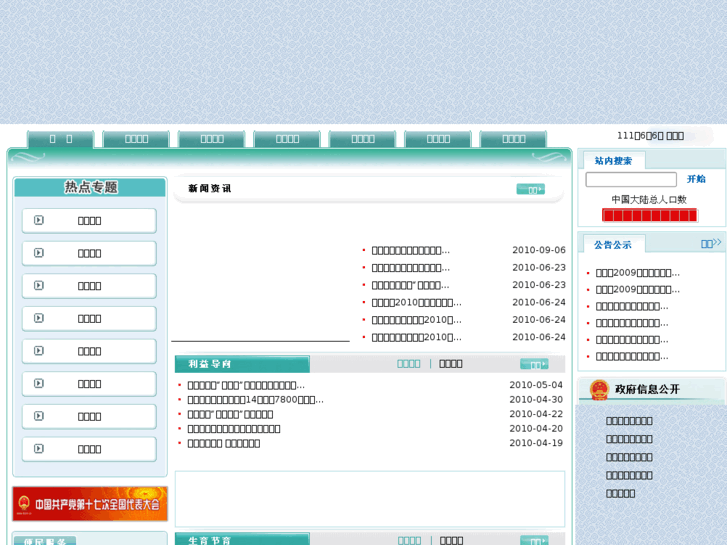727x545 pixels.
Task: Click the play icon in the last 热点专题 item
Action: click(39, 449)
